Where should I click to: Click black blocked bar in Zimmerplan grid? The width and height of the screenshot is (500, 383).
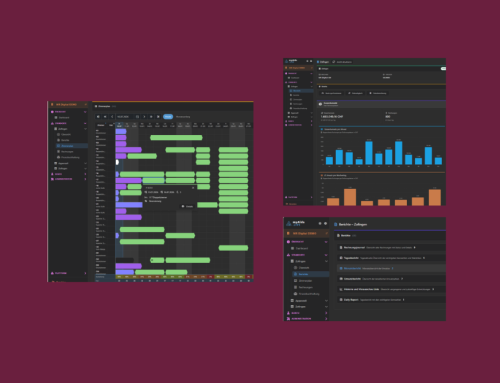(x=125, y=260)
